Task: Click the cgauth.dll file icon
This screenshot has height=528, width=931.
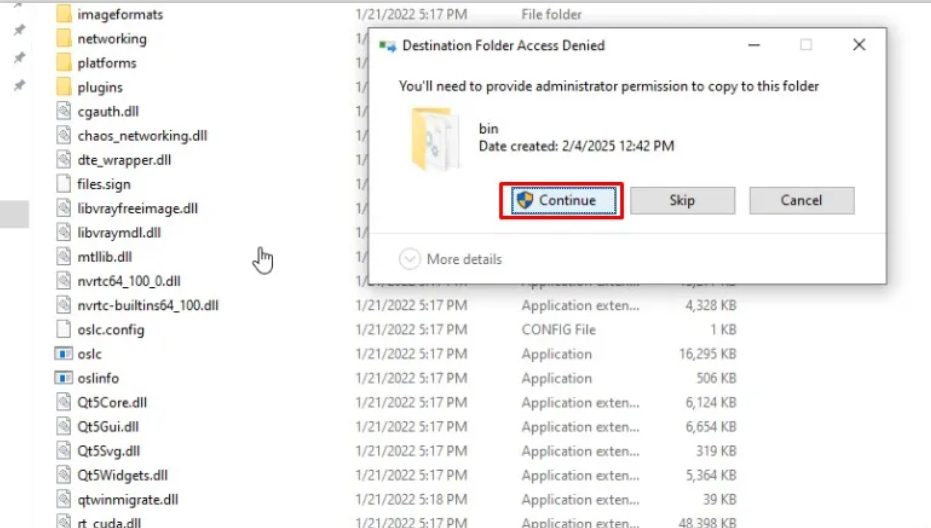Action: tap(63, 112)
